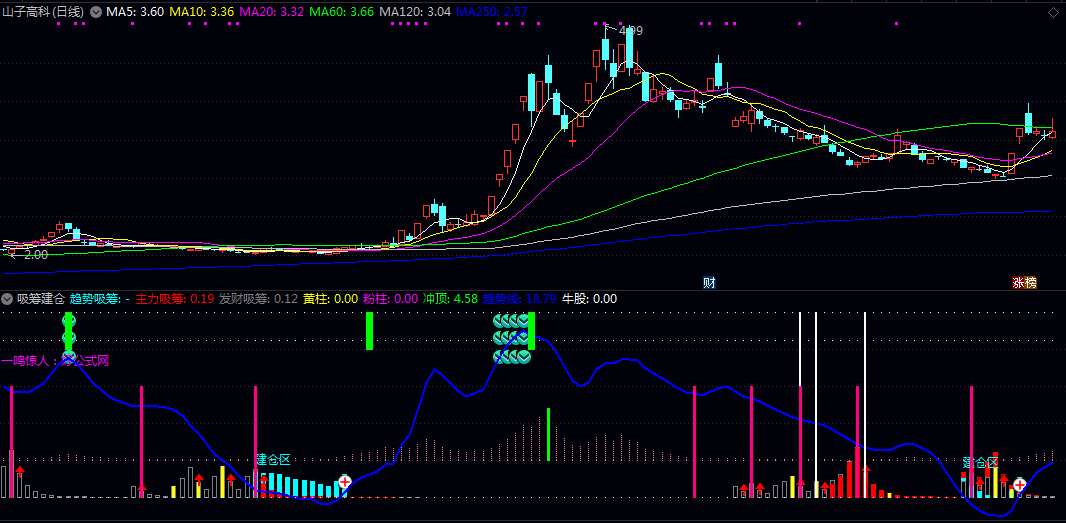Select the MA5: 3.60 moving average label
This screenshot has height=523, width=1066.
[135, 12]
